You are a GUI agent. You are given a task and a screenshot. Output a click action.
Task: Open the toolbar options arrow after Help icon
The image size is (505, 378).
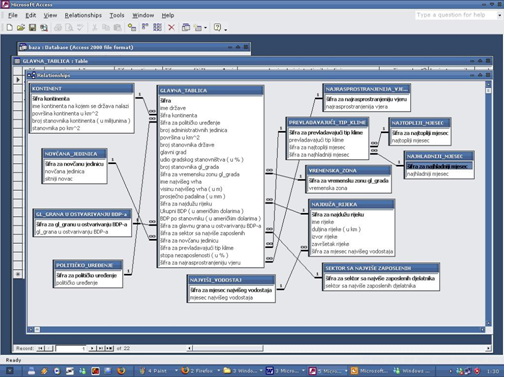pos(226,30)
